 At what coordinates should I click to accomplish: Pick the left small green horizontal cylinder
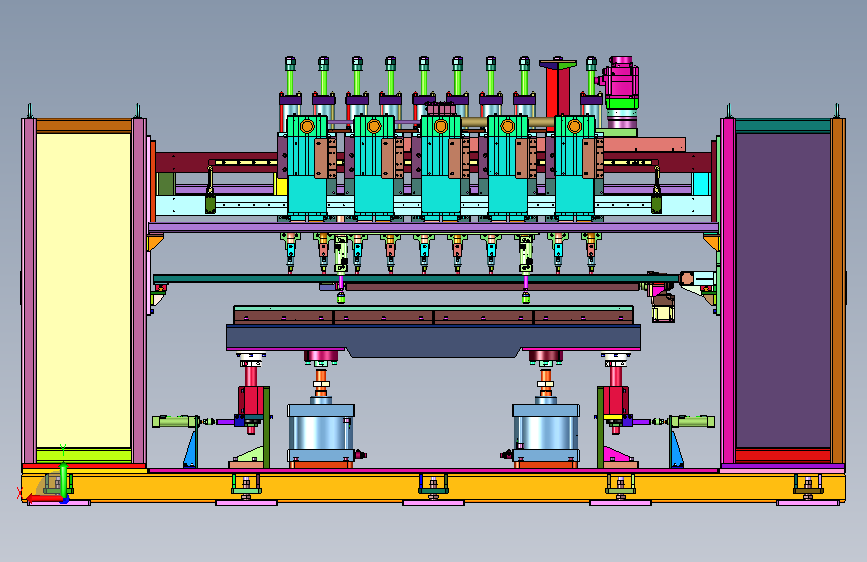coord(176,422)
